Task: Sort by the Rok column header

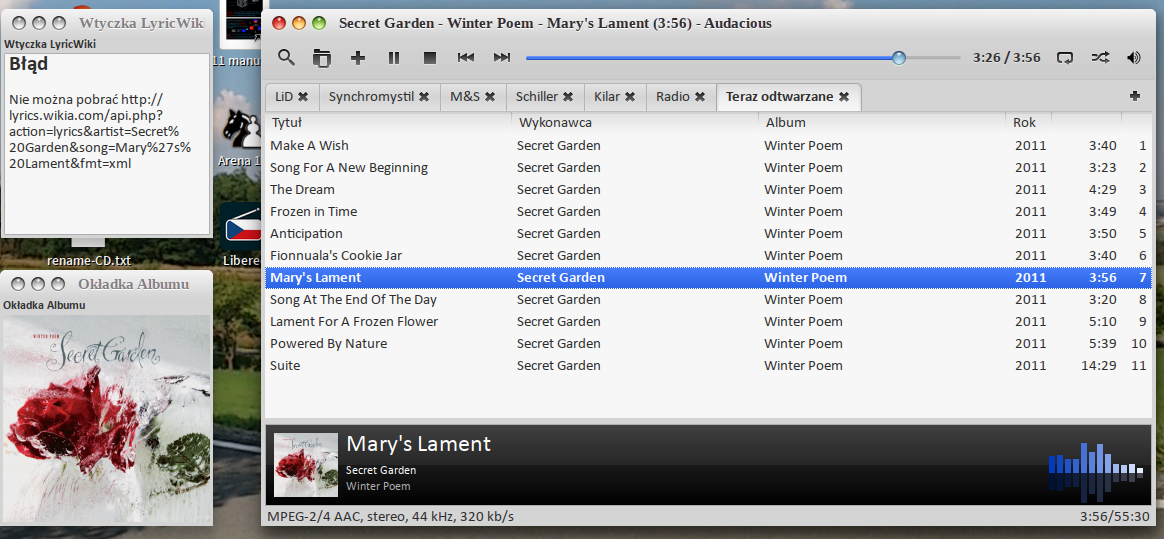Action: (x=1028, y=122)
